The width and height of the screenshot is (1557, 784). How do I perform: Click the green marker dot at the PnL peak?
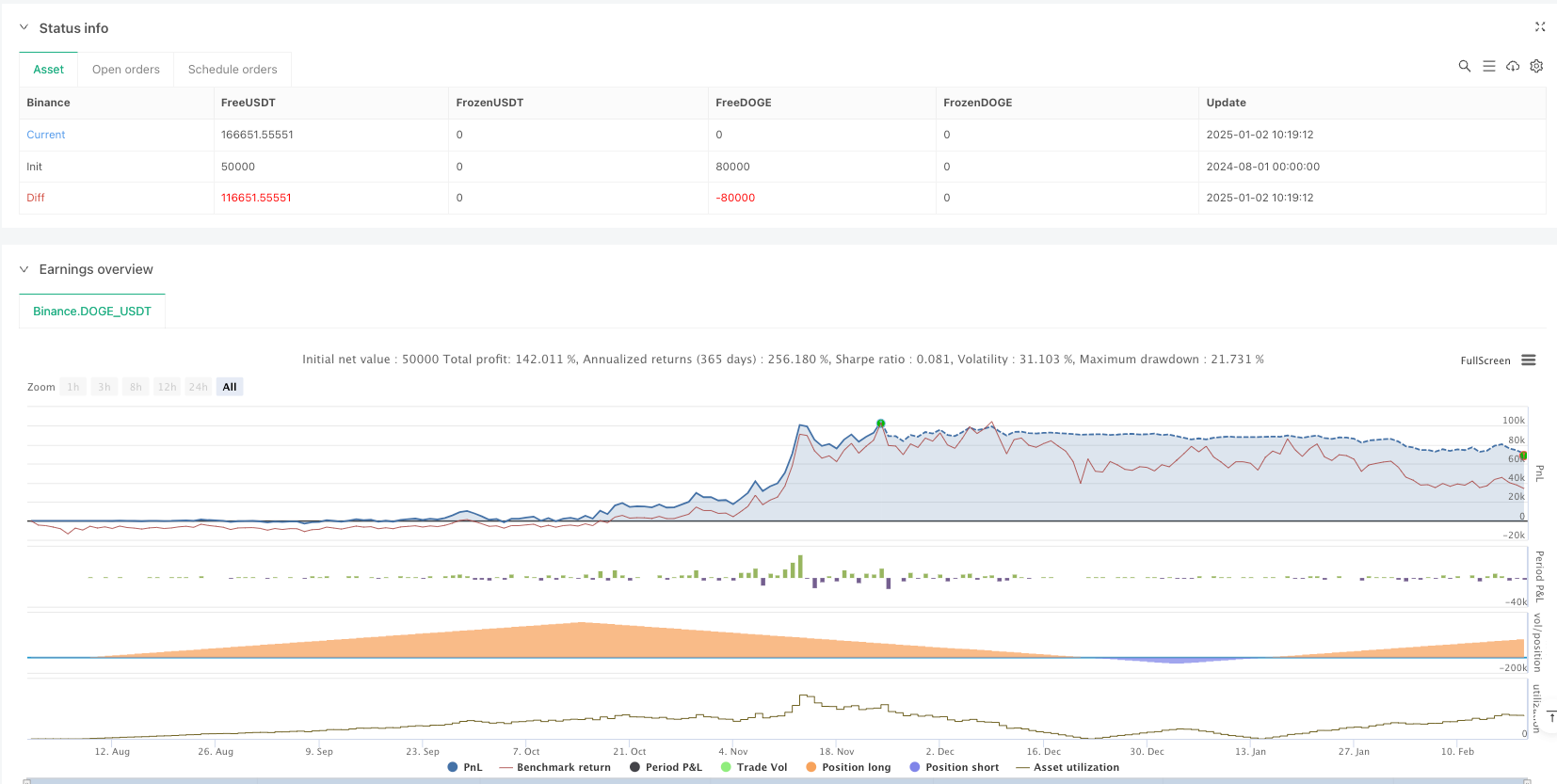click(x=880, y=424)
